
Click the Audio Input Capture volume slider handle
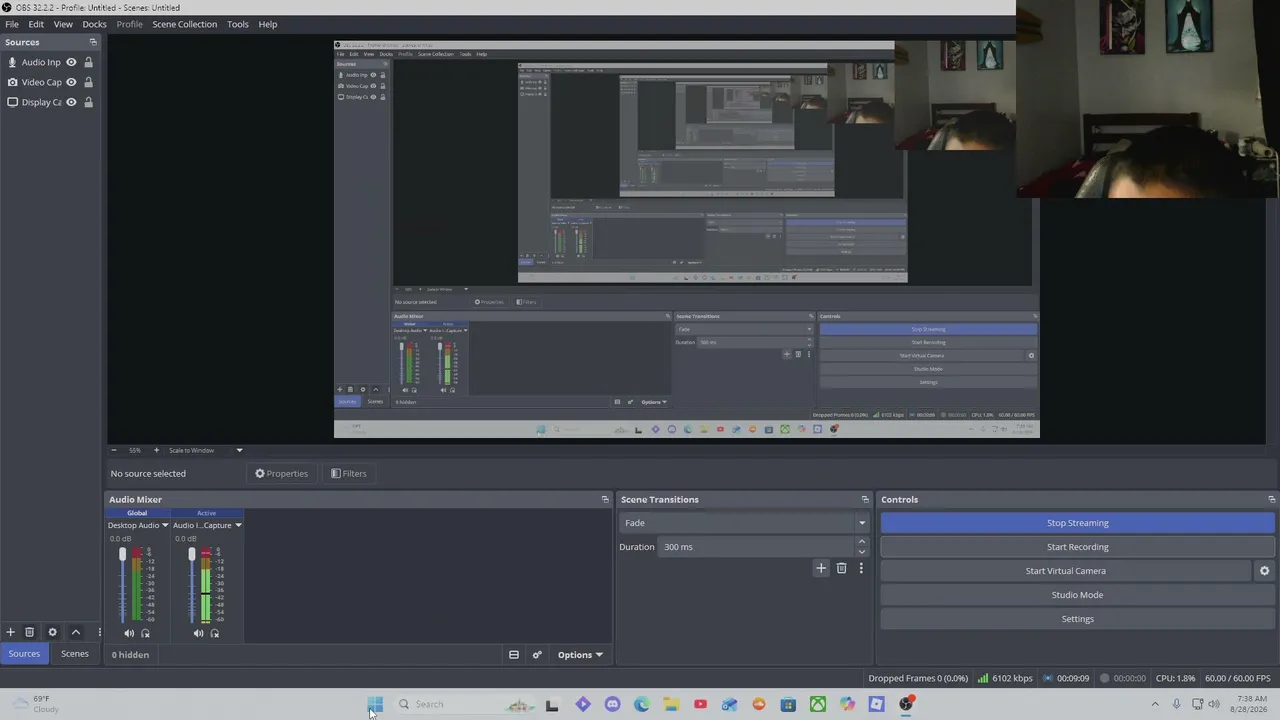click(x=192, y=554)
